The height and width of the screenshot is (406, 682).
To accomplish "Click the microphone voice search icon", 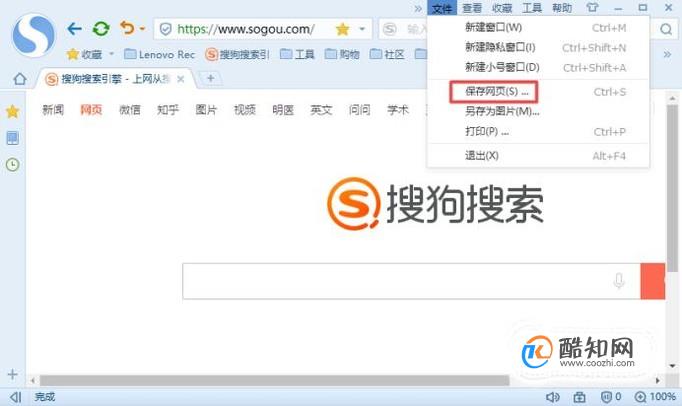I will 619,281.
